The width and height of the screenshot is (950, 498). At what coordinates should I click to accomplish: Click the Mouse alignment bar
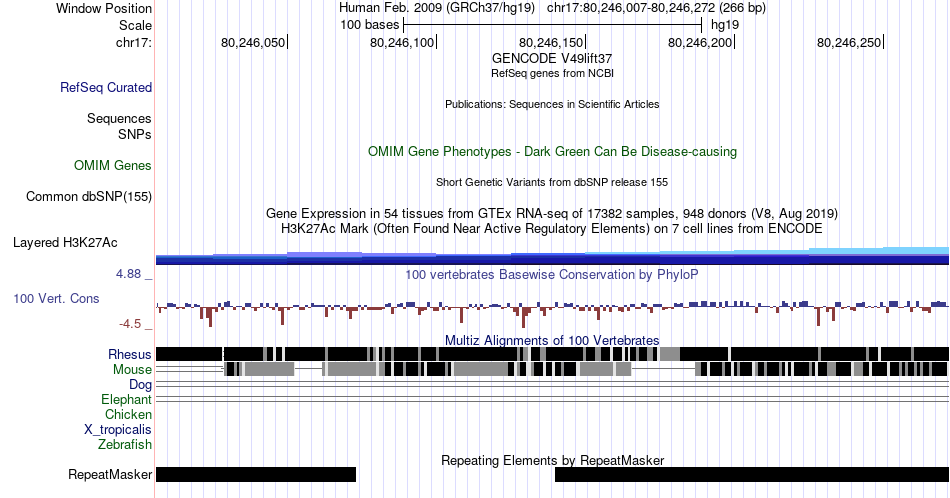point(552,369)
